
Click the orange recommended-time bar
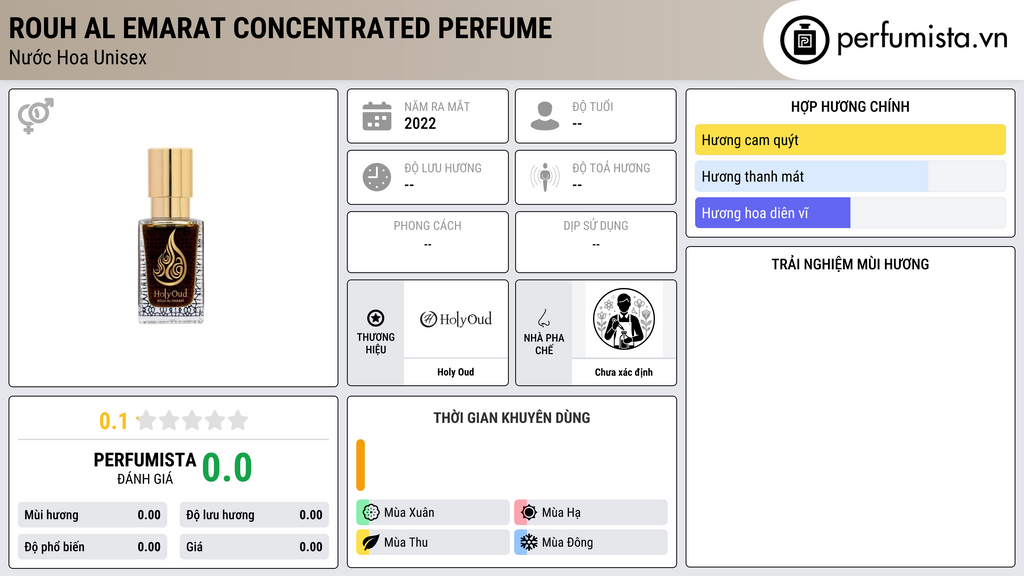point(360,465)
